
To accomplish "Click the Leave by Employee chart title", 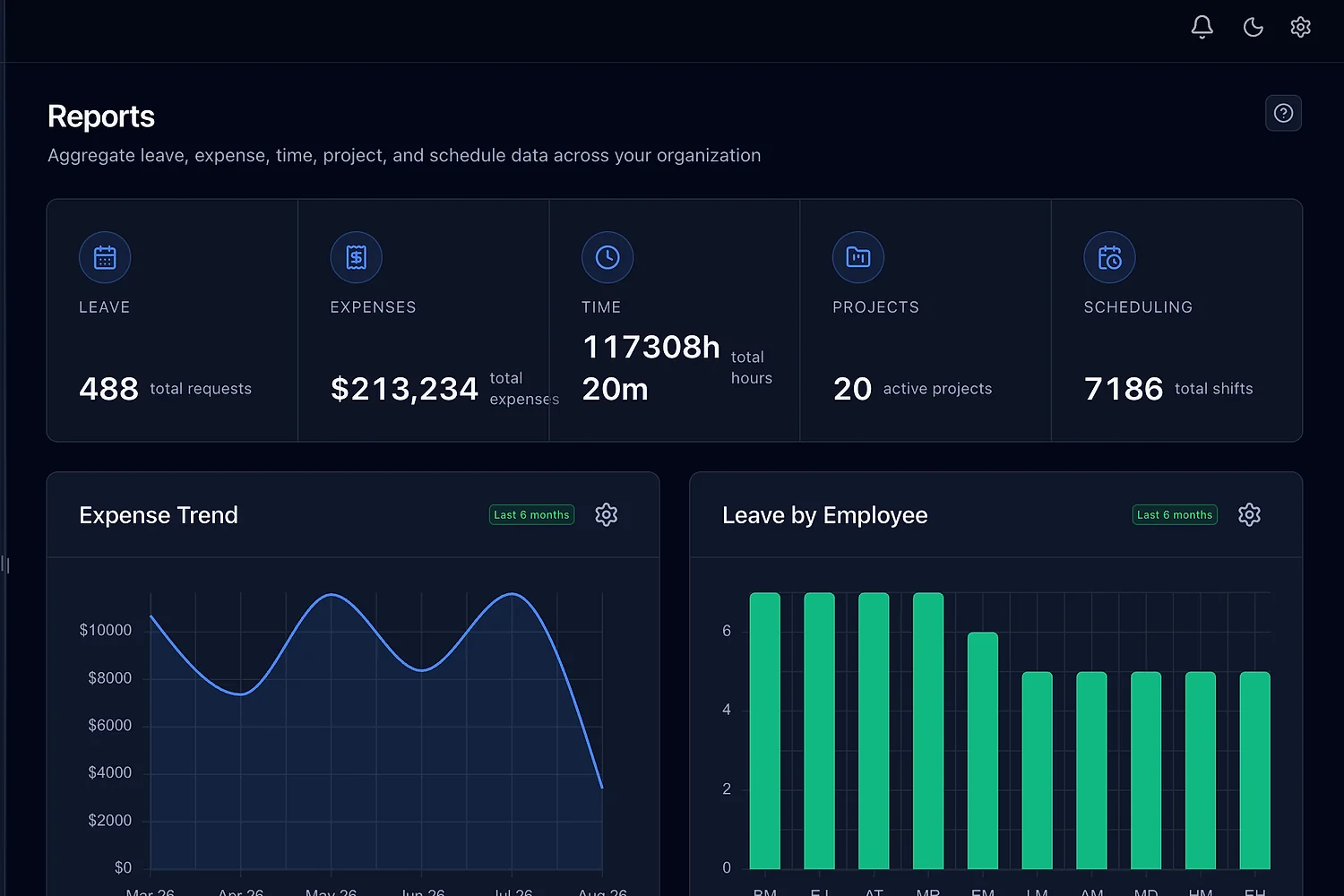I will pyautogui.click(x=825, y=515).
